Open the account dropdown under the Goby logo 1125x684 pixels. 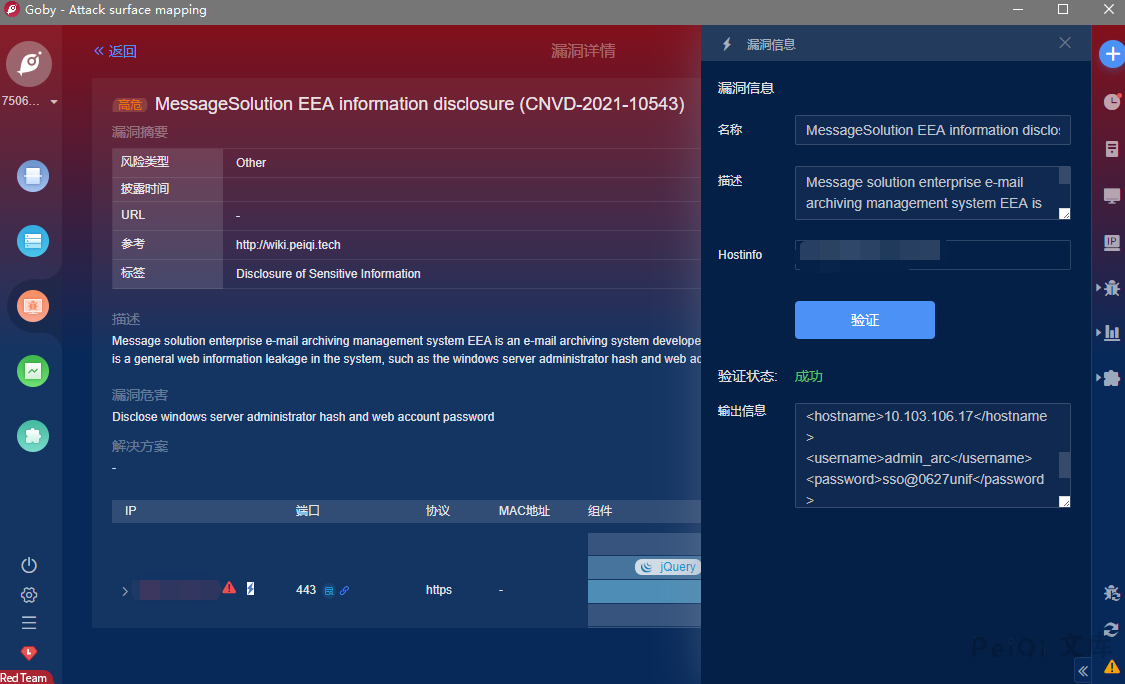pos(54,102)
